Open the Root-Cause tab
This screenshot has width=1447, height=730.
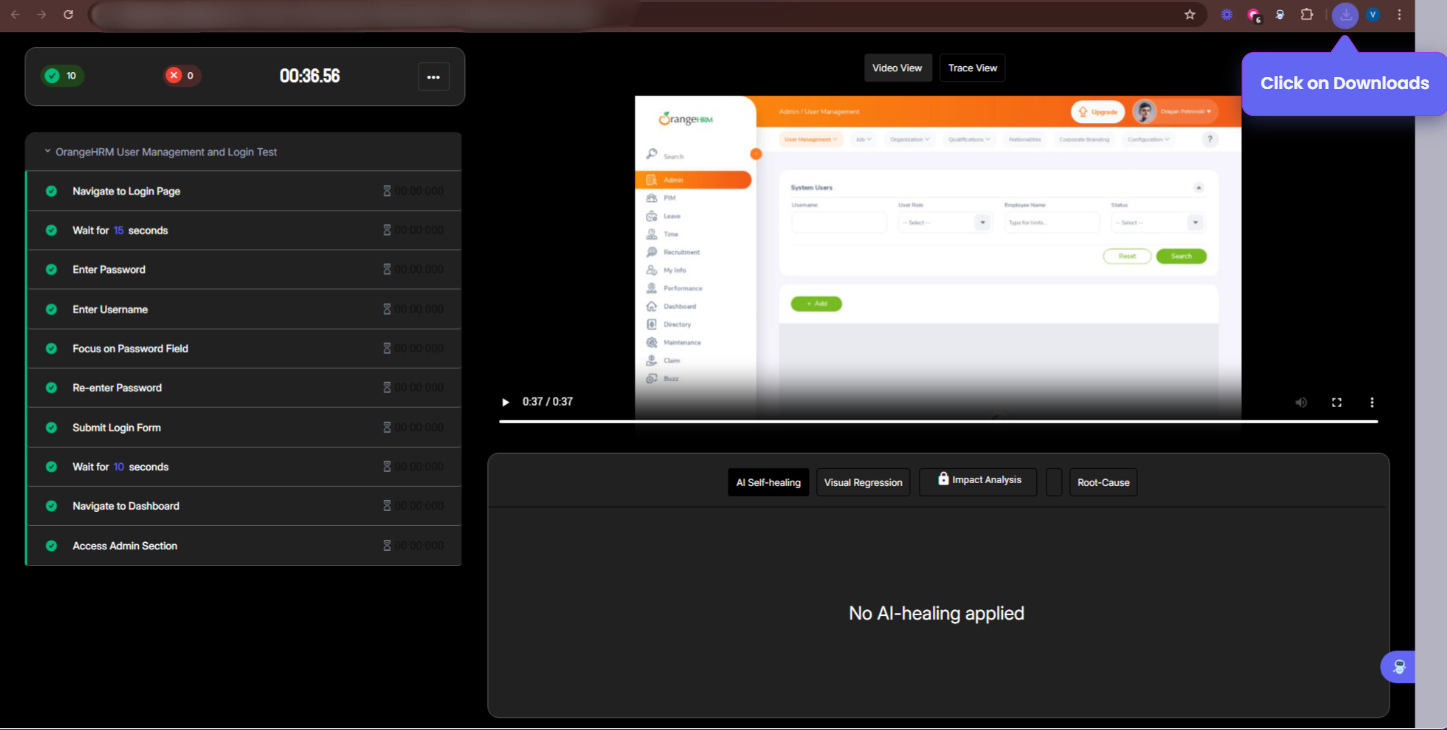pyautogui.click(x=1103, y=482)
